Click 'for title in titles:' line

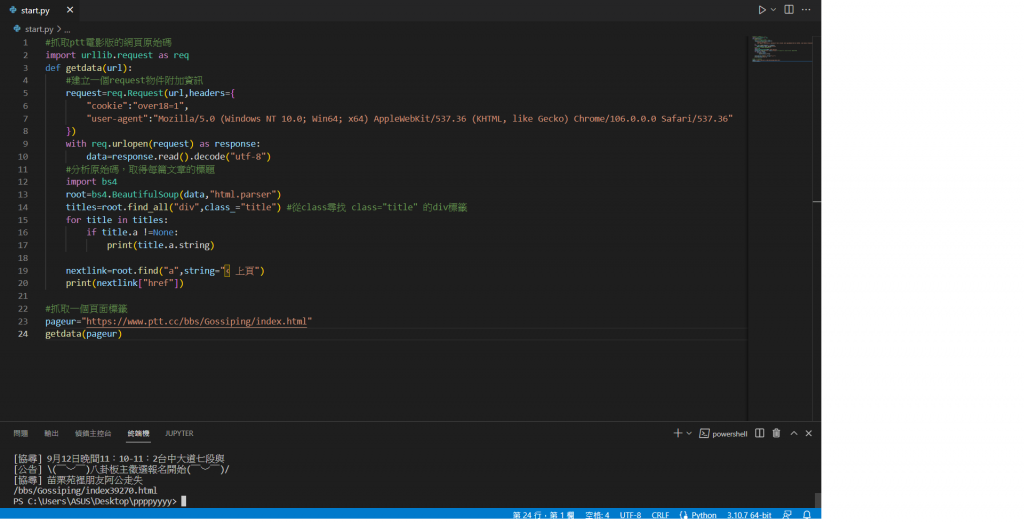(x=117, y=220)
